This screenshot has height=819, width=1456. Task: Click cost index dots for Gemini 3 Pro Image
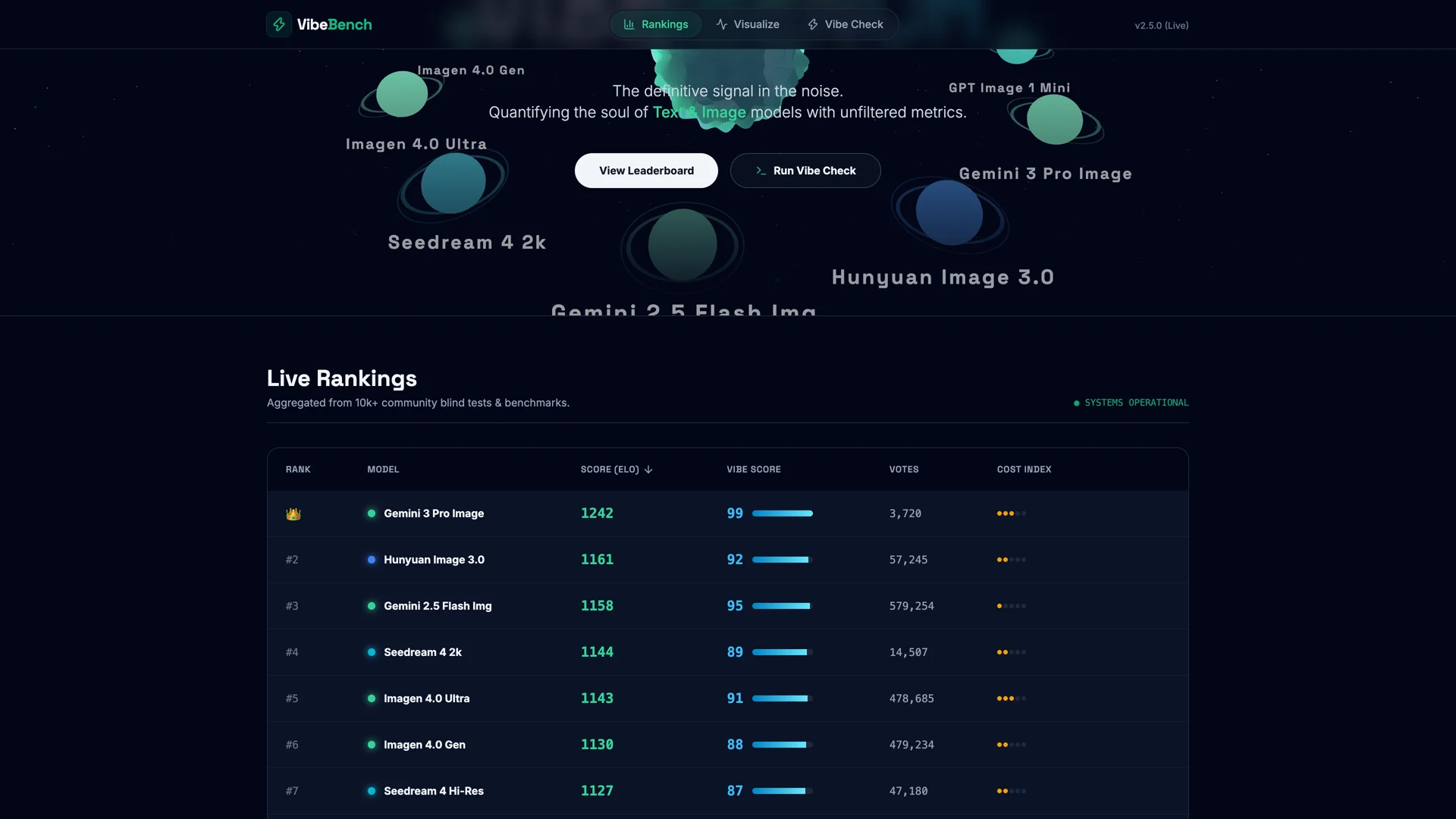pos(1012,513)
